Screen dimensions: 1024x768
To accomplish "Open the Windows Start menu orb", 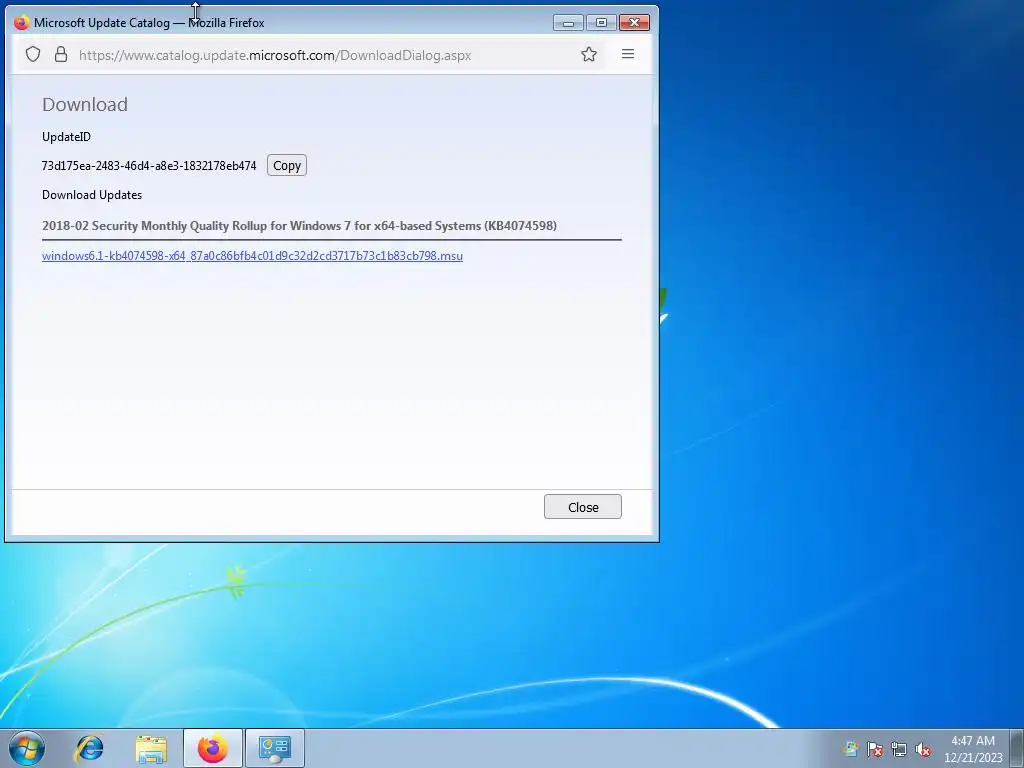I will pyautogui.click(x=27, y=748).
